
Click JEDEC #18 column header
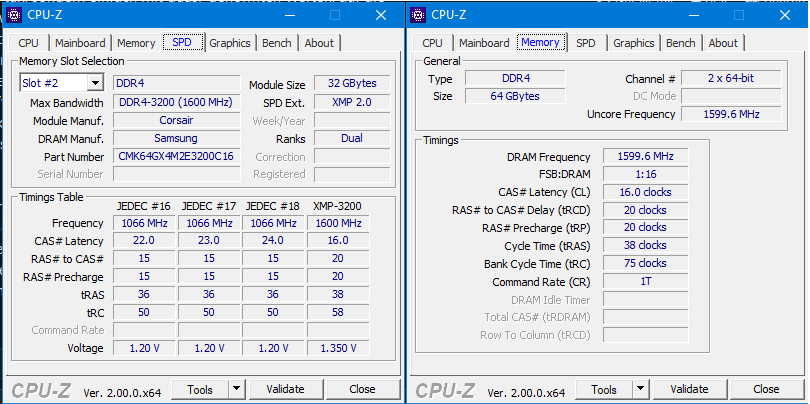273,206
